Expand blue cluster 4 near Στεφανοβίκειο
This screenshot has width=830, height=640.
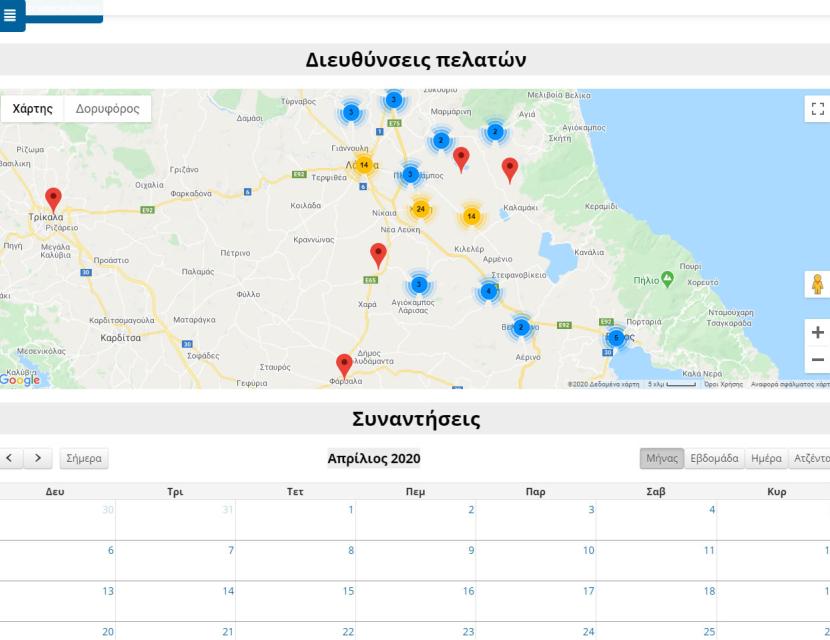coord(489,291)
